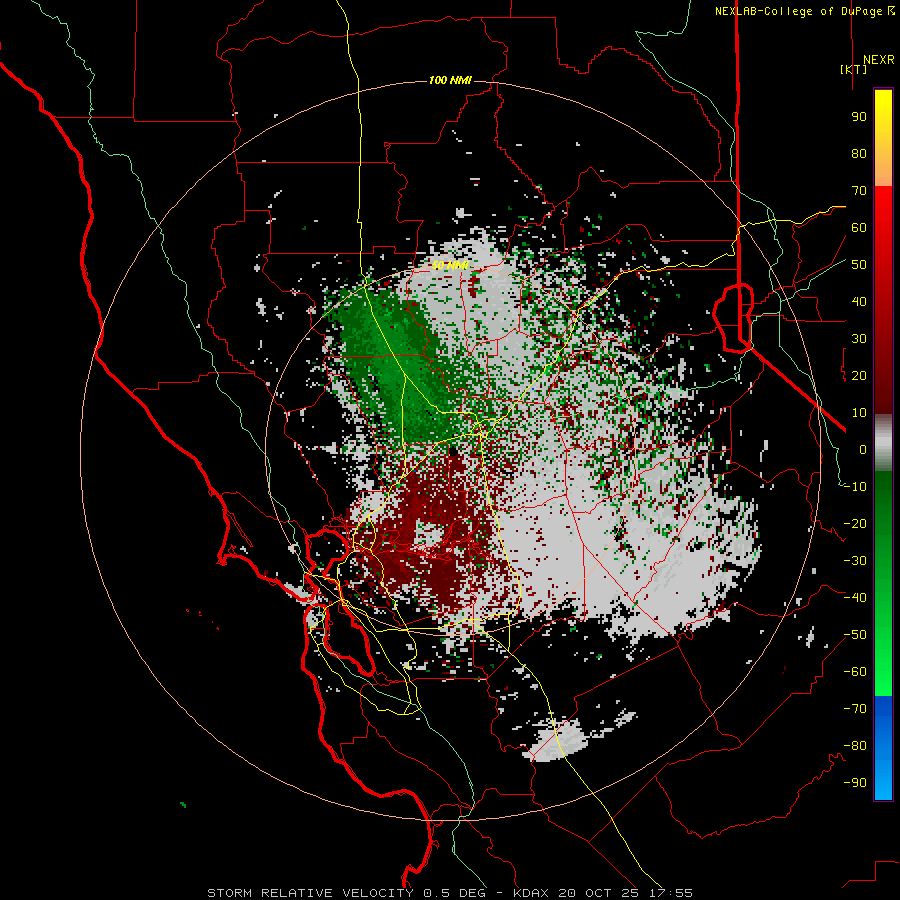900x900 pixels.
Task: Click the NEXLAB-College of DuPage title text
Action: pos(801,11)
